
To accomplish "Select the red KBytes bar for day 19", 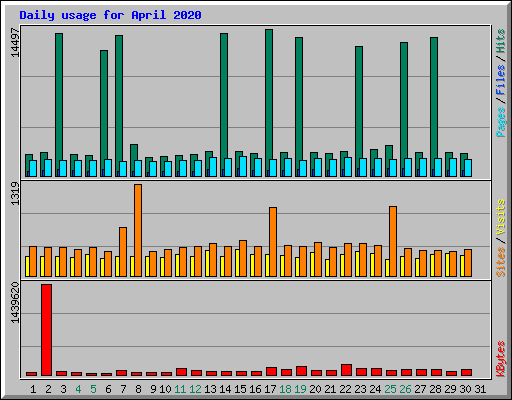I will pyautogui.click(x=302, y=371).
